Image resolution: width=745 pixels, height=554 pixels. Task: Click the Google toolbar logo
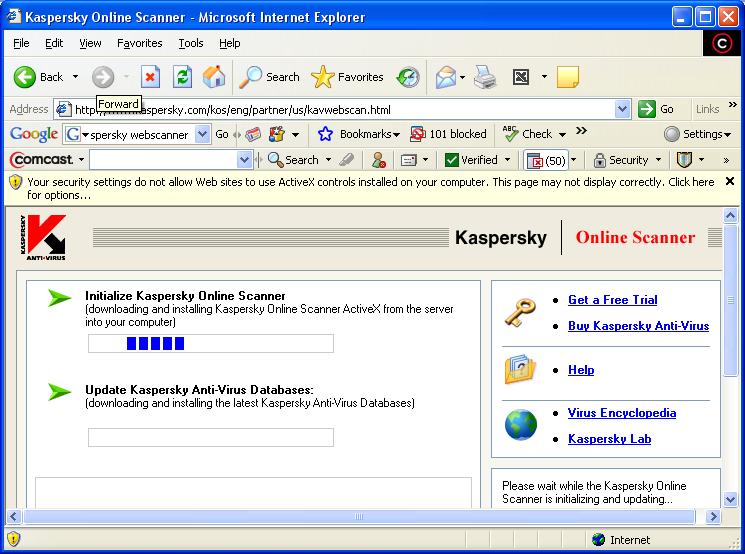pos(34,134)
